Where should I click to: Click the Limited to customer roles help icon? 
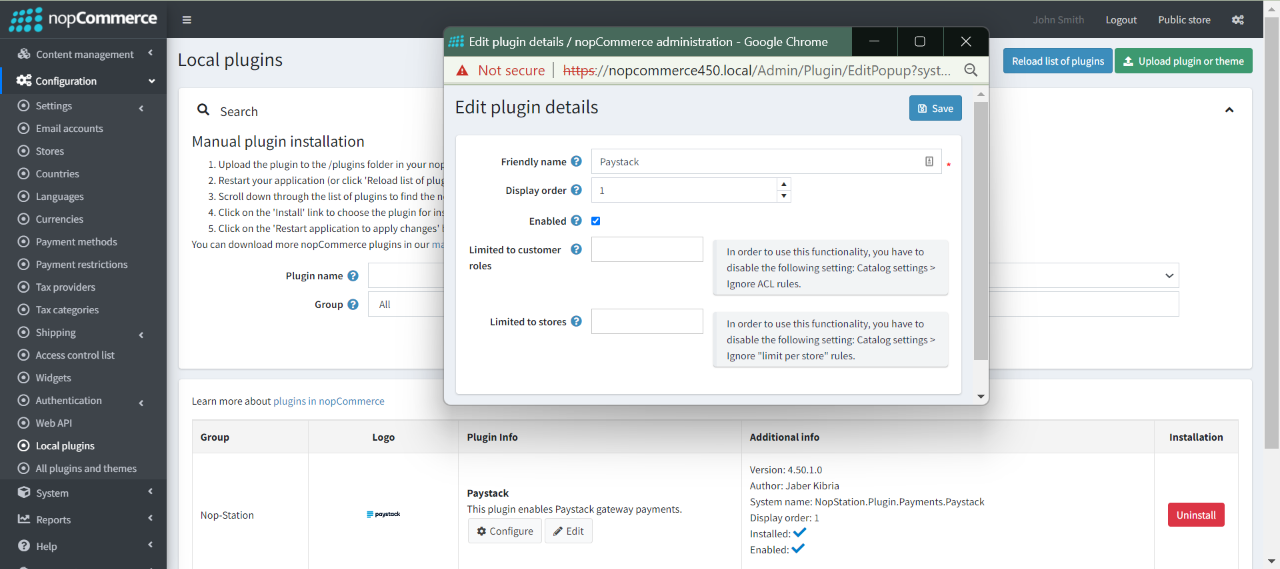click(x=576, y=250)
